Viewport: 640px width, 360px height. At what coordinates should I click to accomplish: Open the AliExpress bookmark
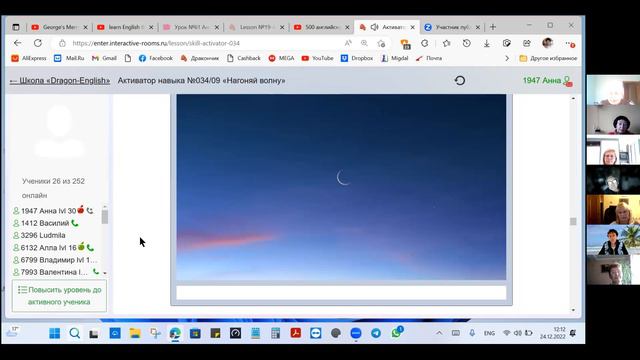coord(29,58)
